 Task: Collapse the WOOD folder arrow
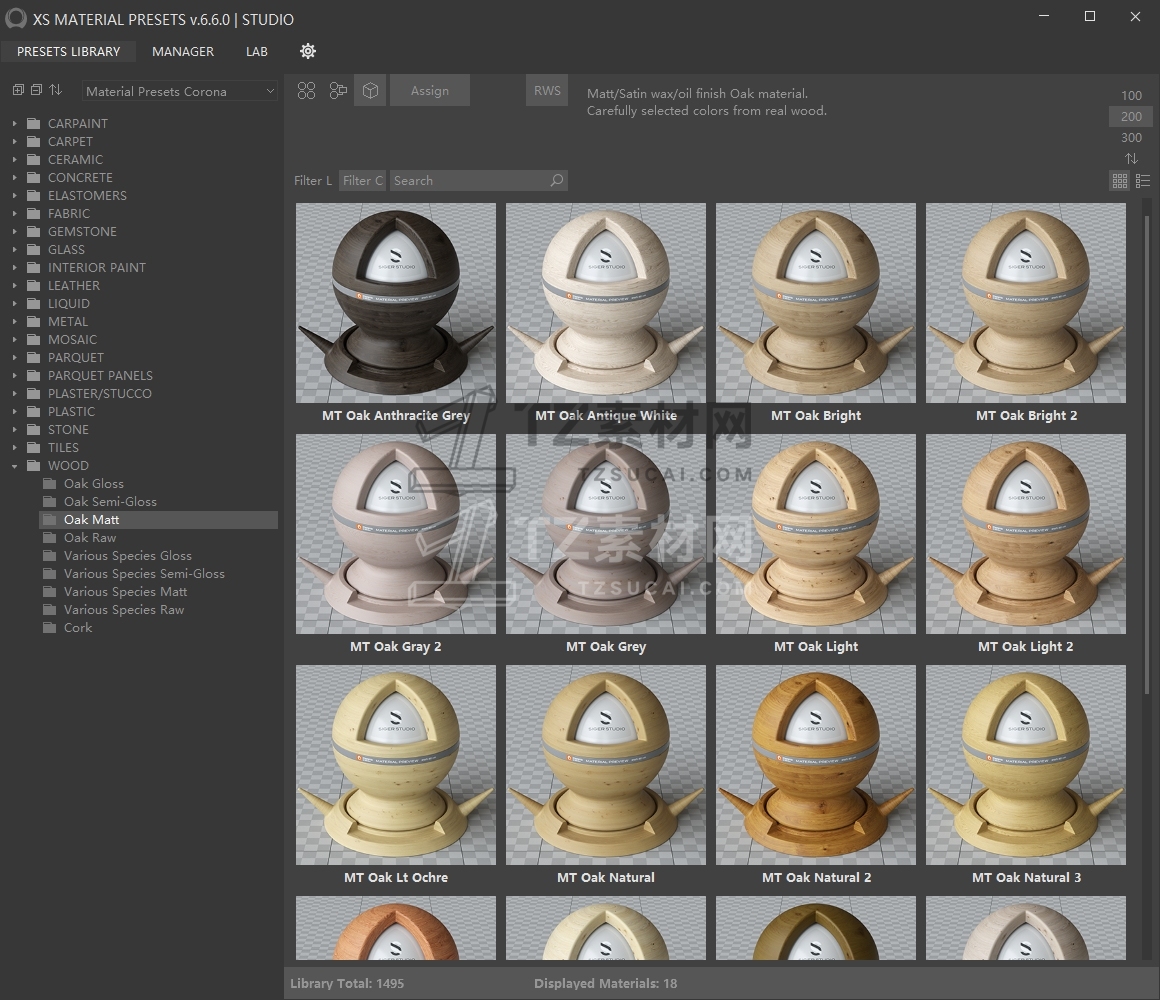(x=14, y=466)
